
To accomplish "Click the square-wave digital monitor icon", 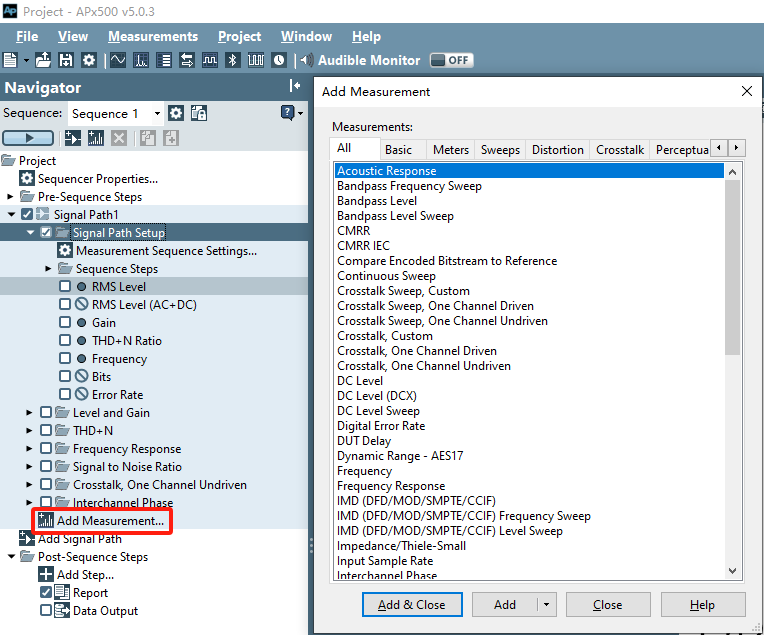I will 210,60.
